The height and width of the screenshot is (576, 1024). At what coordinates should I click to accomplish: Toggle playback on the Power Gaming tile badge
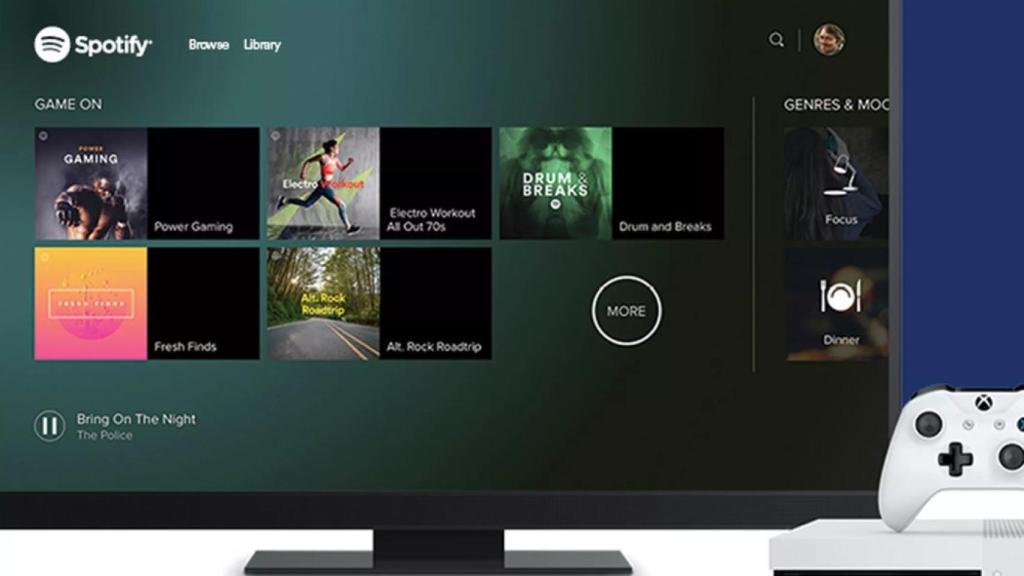click(x=41, y=132)
